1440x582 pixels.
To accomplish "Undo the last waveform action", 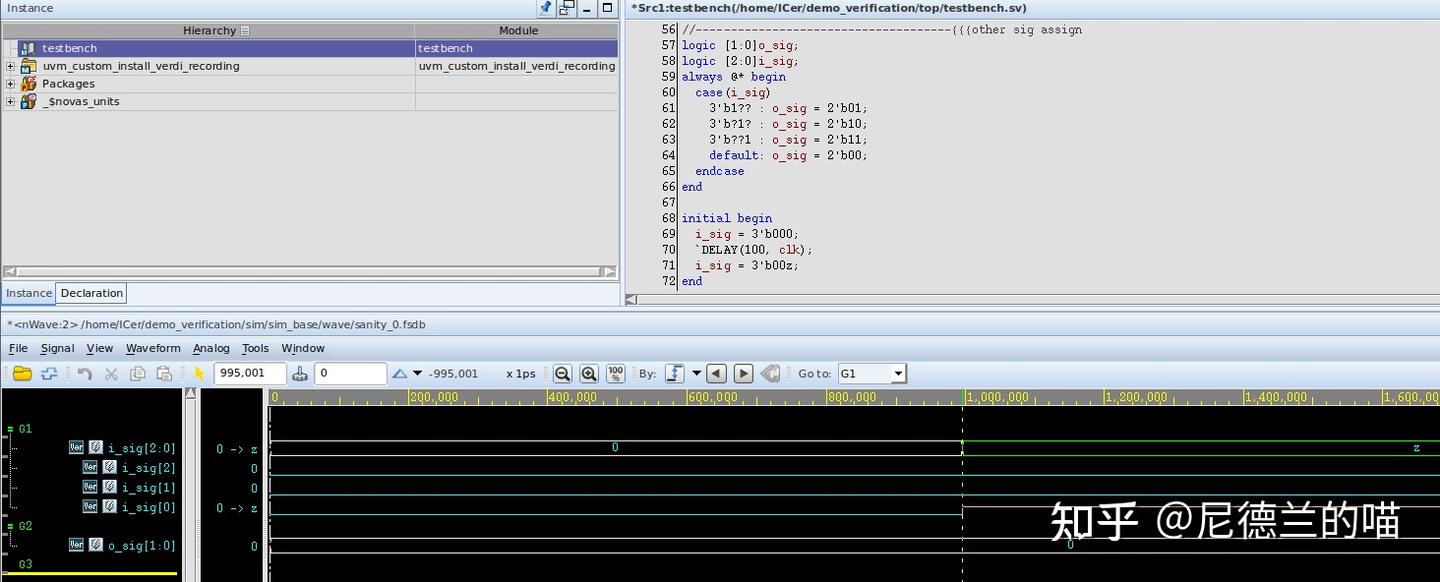I will [x=85, y=374].
